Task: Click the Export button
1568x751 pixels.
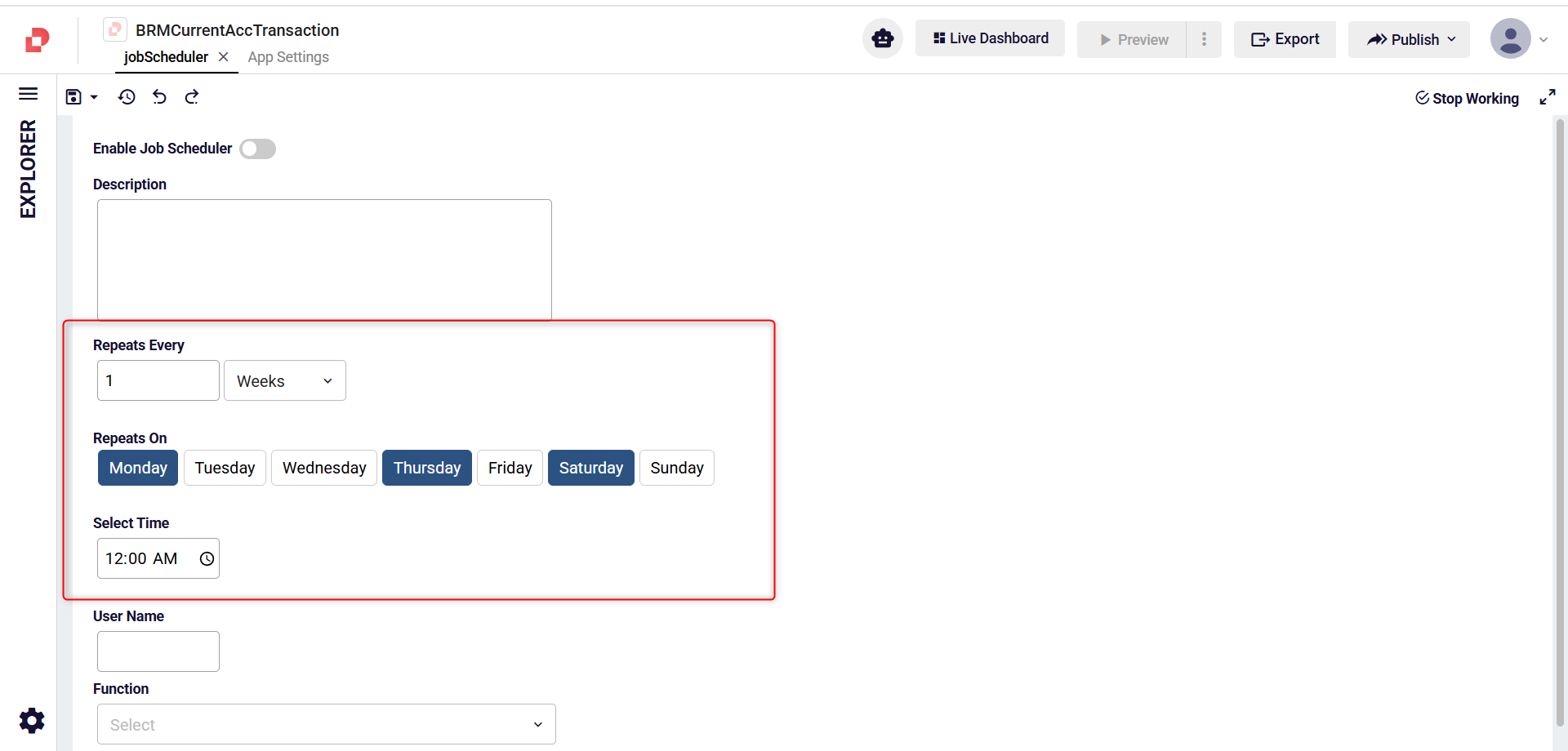Action: click(x=1285, y=39)
